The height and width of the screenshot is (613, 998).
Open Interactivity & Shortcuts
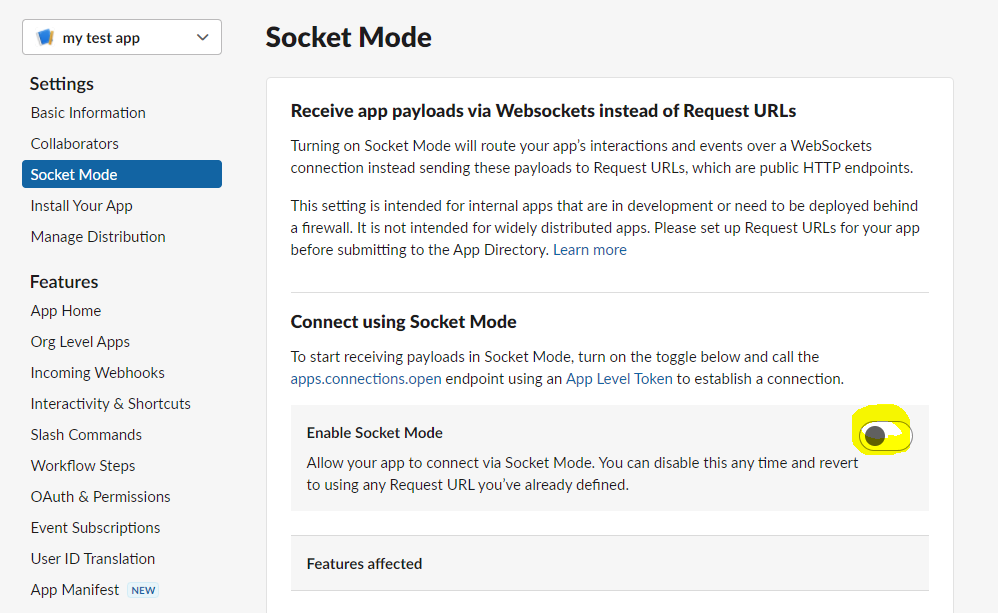click(x=111, y=404)
